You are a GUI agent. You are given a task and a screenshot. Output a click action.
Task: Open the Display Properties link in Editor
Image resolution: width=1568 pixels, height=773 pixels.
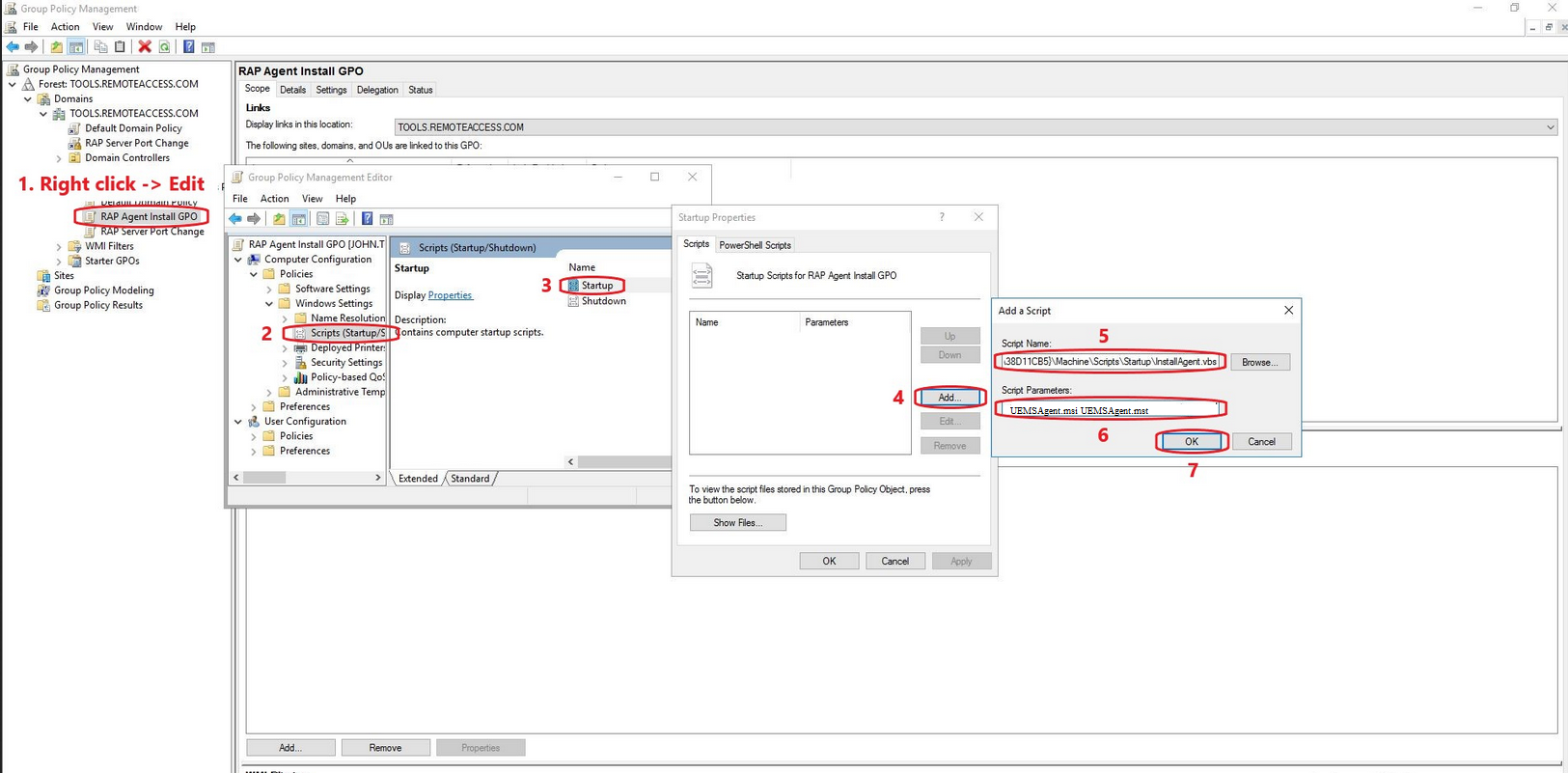coord(450,295)
